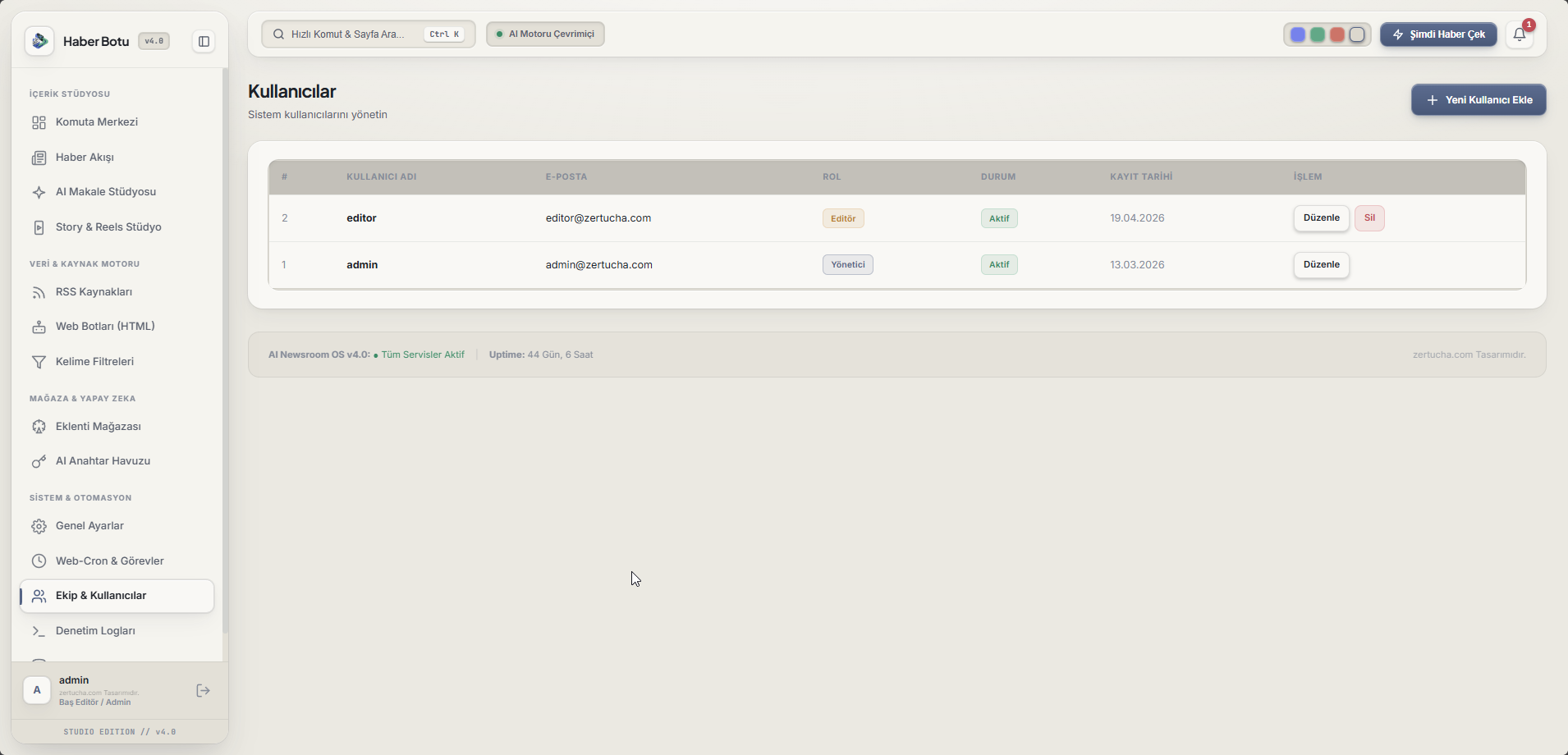The height and width of the screenshot is (755, 1568).
Task: Select the blue theme color swatch
Action: [1298, 34]
